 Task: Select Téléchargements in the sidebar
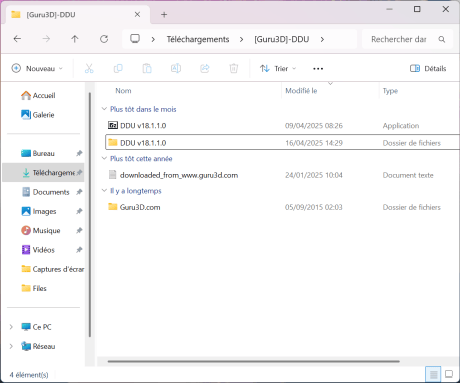[x=43, y=173]
